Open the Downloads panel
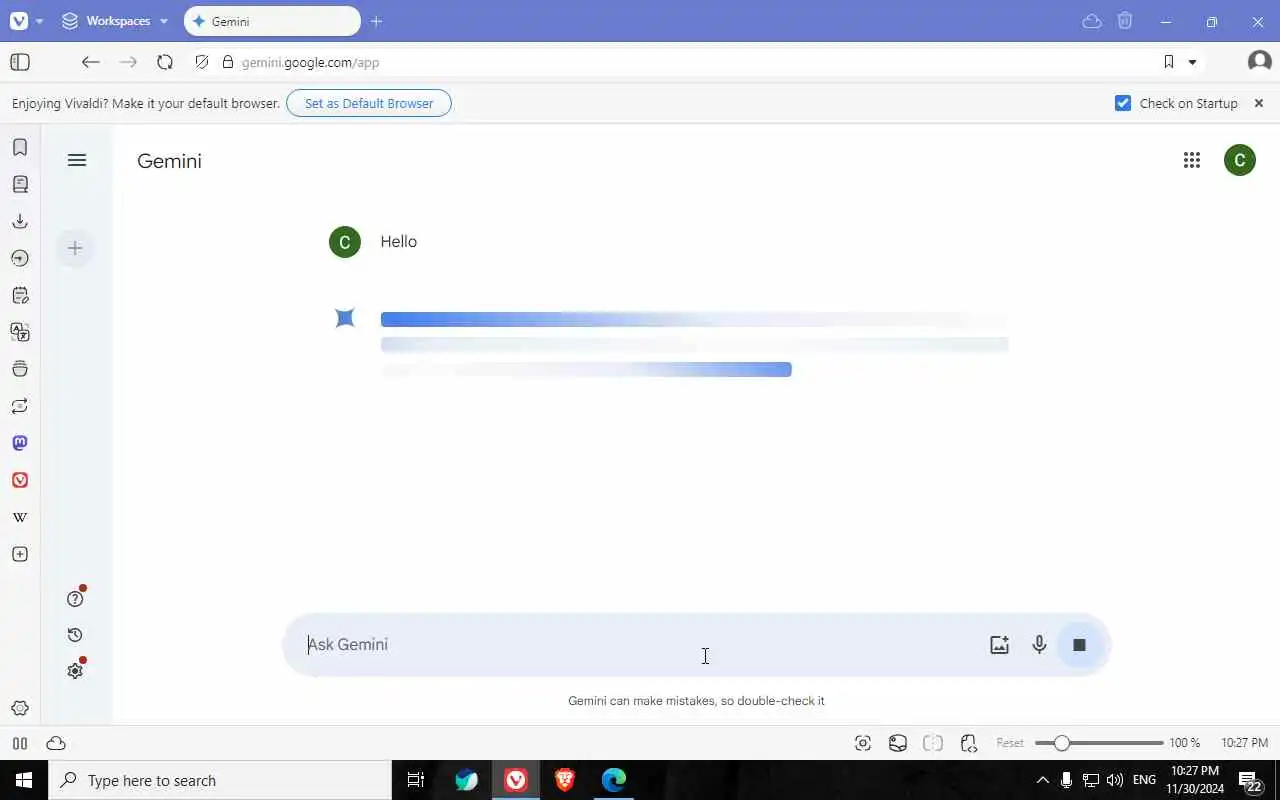 click(x=20, y=221)
